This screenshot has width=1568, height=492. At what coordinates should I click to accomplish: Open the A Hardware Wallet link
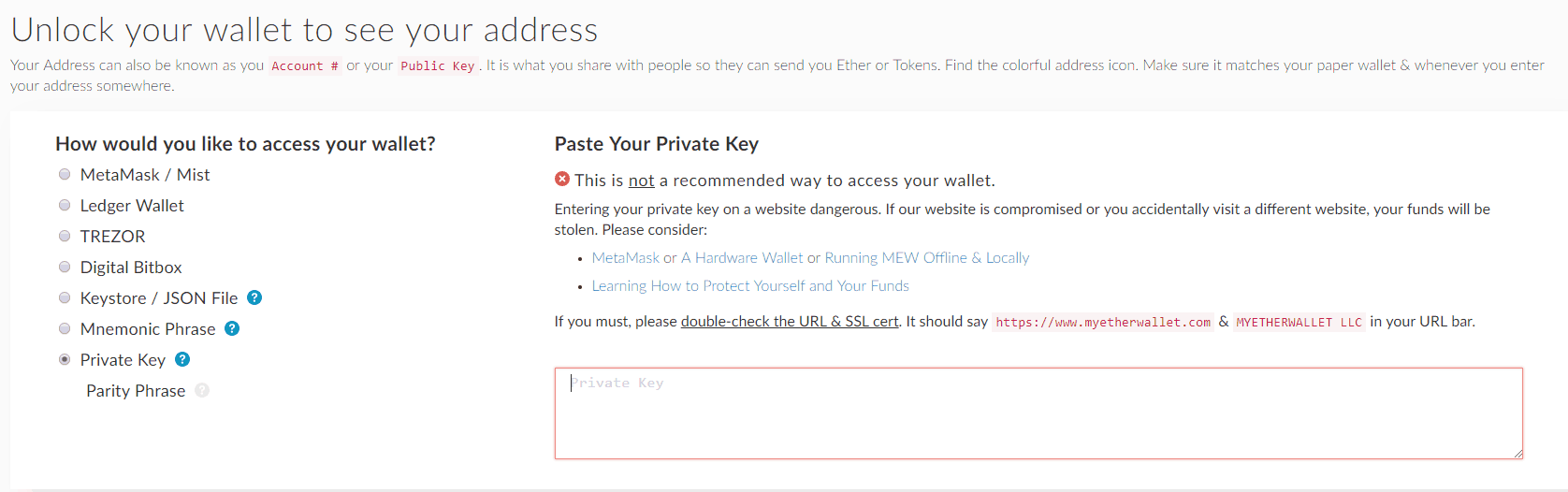pos(742,258)
